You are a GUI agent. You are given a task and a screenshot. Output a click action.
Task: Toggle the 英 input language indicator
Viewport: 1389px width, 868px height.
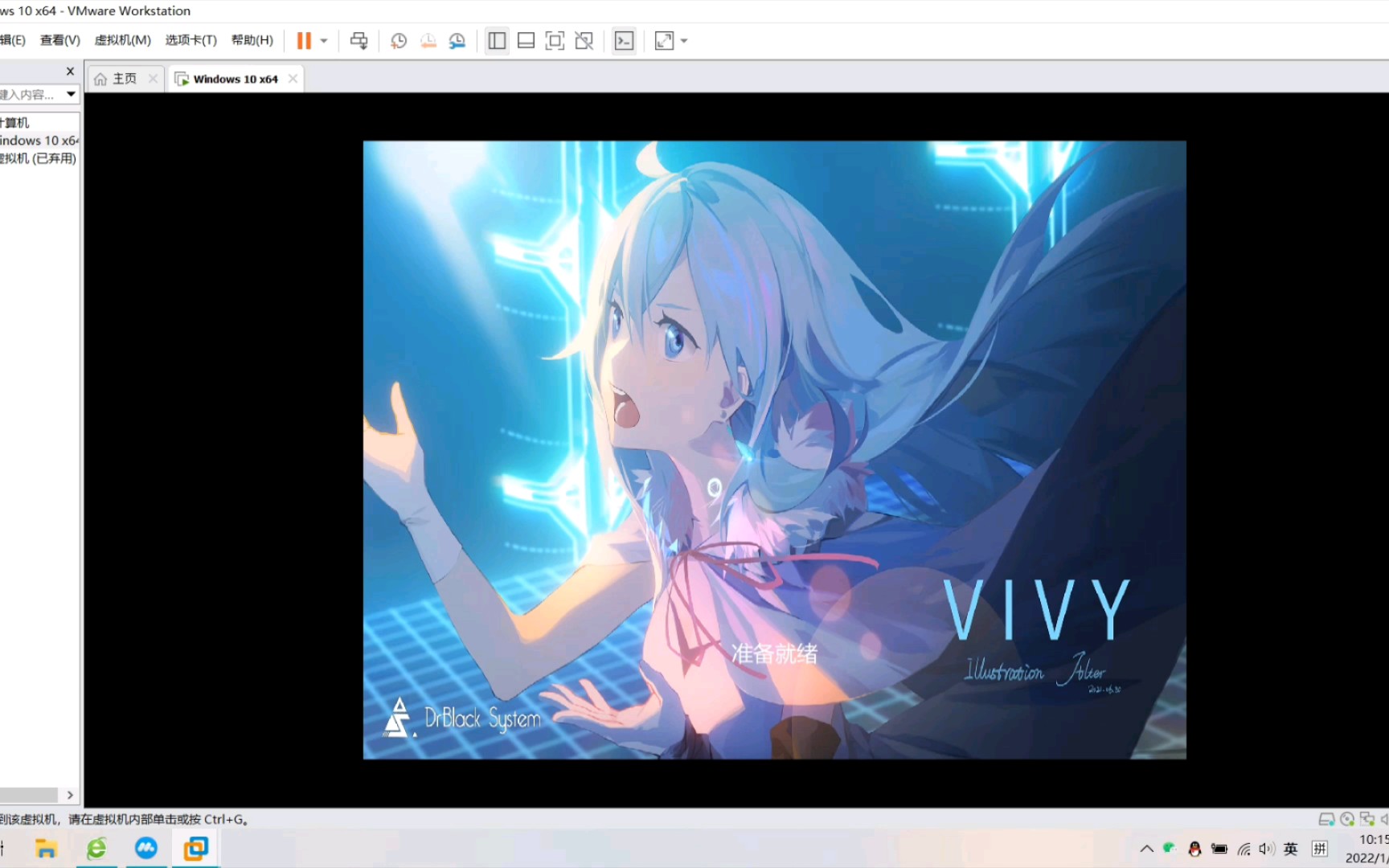(x=1291, y=849)
